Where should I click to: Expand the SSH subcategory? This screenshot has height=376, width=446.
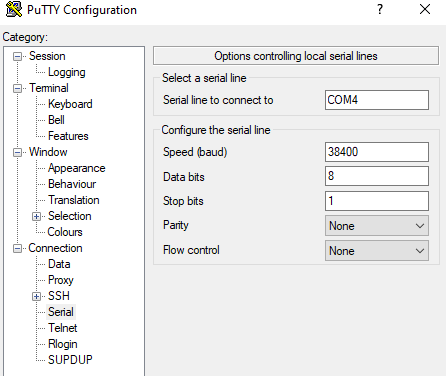36,296
